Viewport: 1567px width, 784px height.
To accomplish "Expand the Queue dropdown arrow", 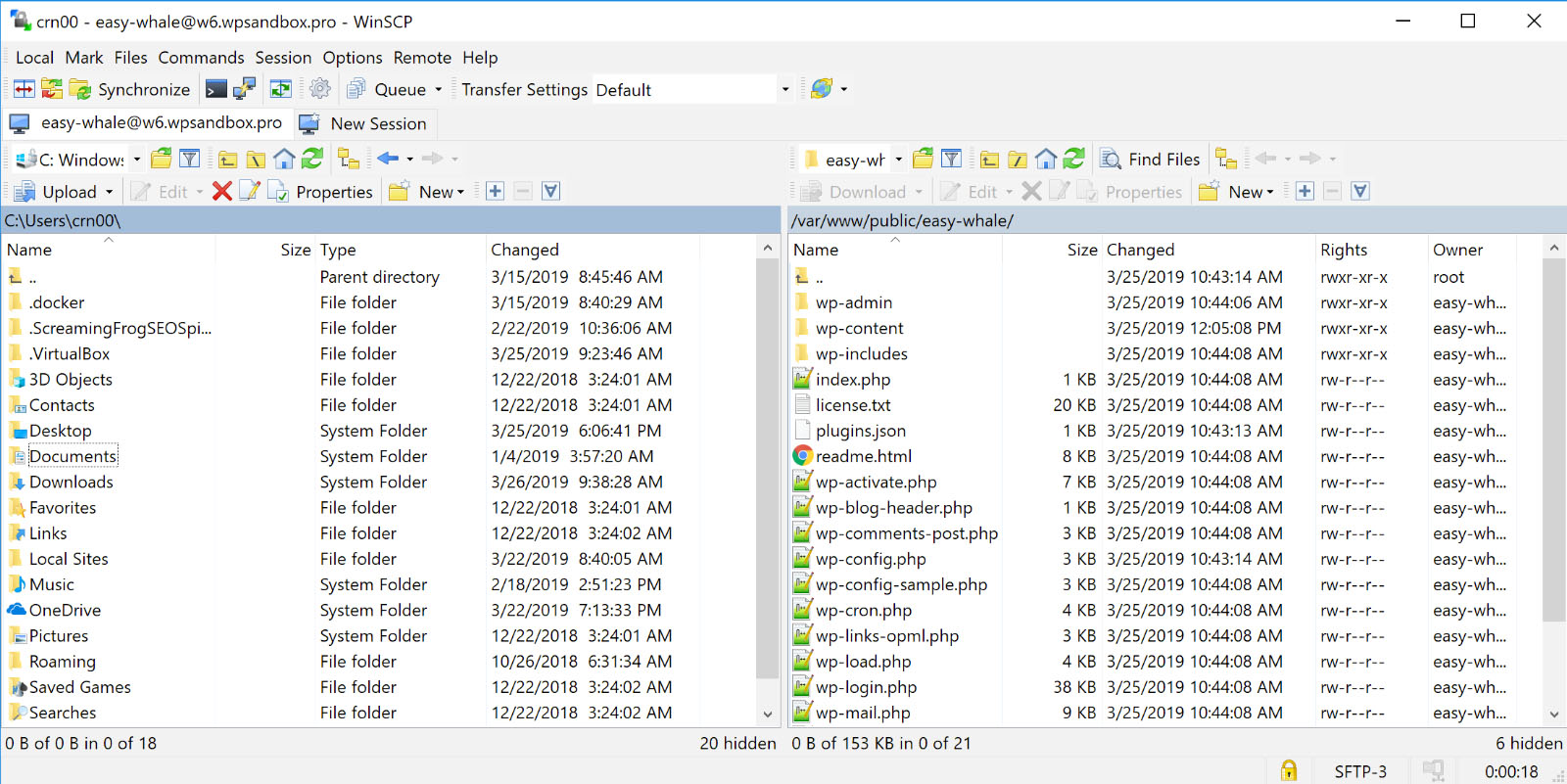I will coord(438,90).
